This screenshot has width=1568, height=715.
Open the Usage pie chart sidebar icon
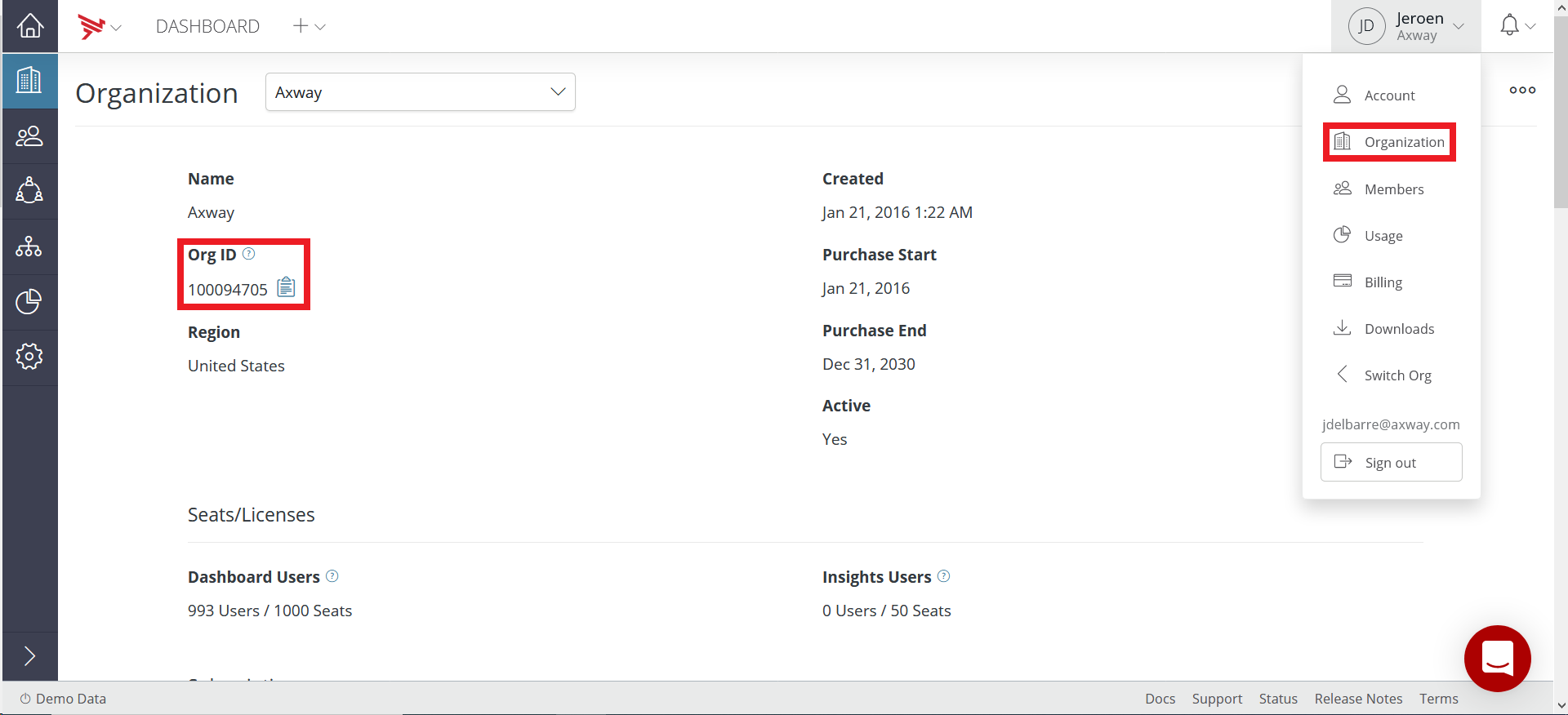coord(29,301)
